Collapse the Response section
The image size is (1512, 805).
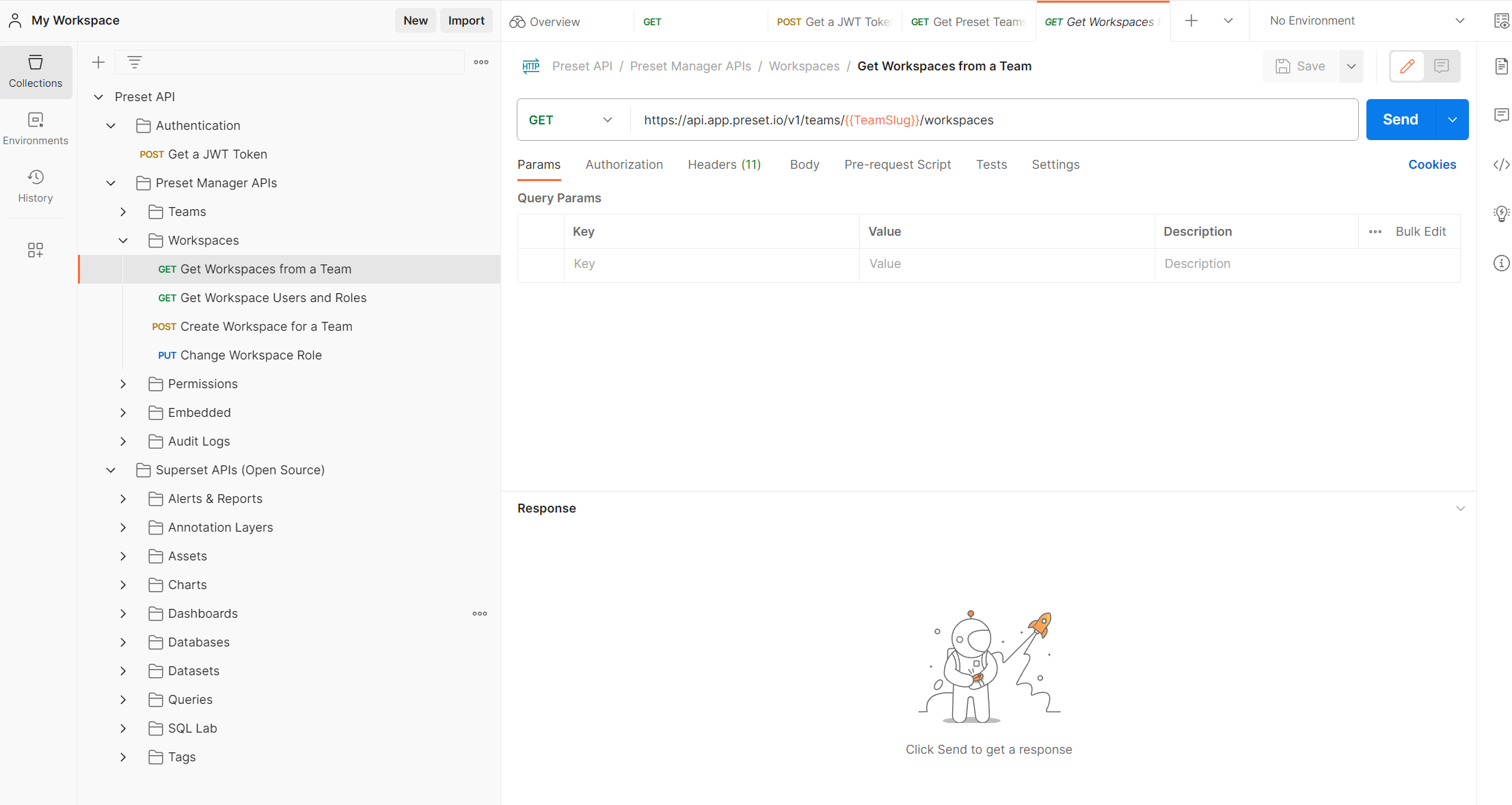tap(1461, 508)
